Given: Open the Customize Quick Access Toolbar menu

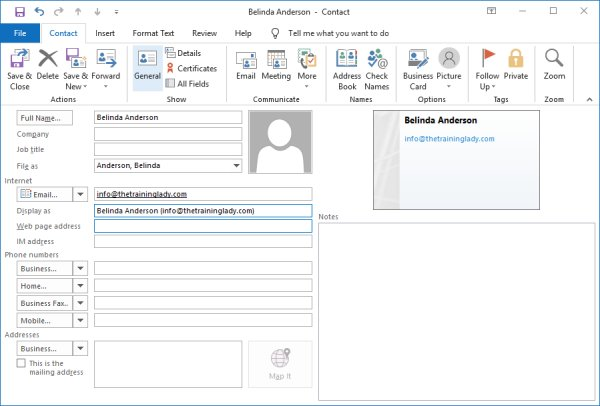Looking at the screenshot, I should point(116,12).
